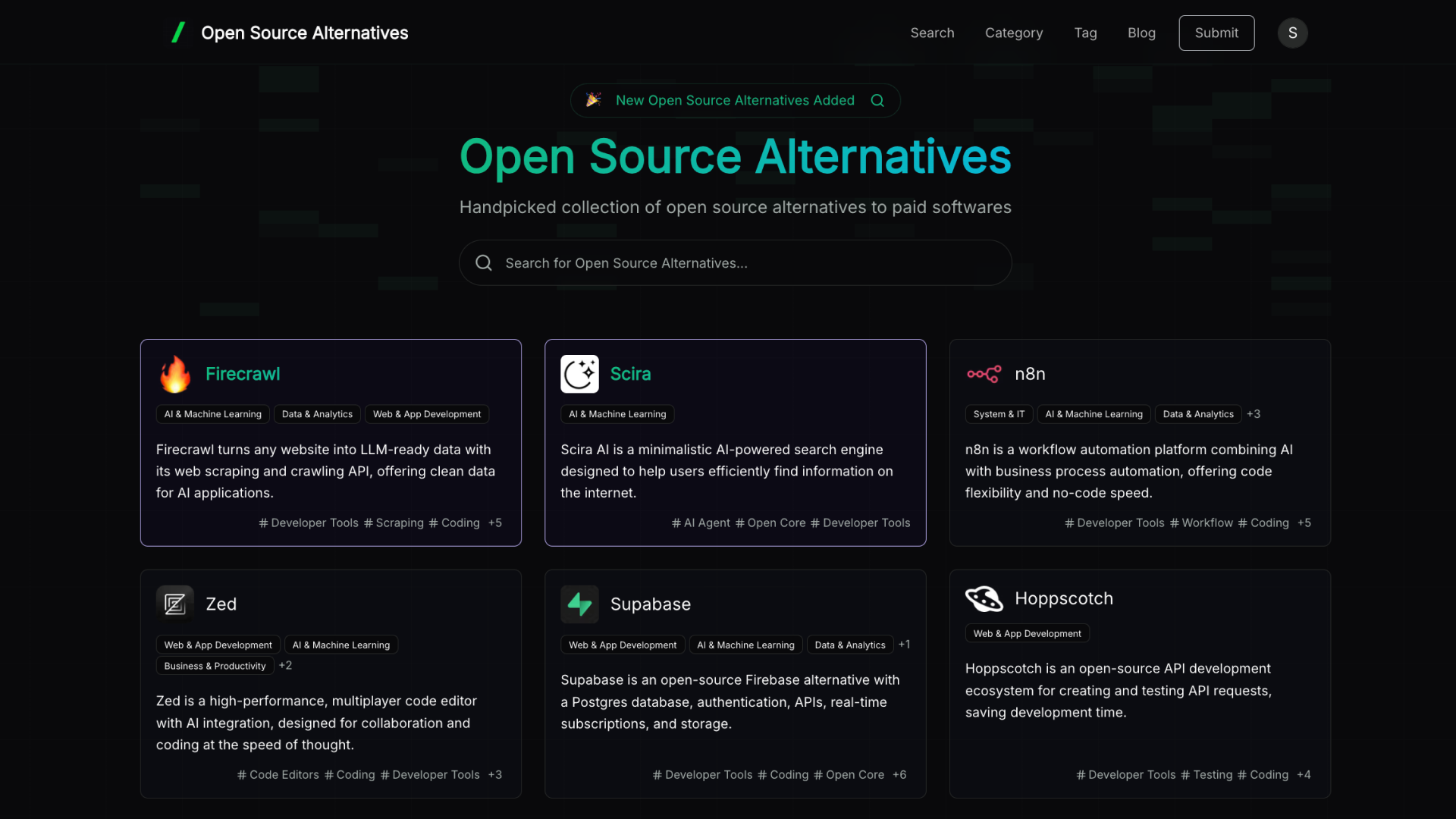Click the Firecrawl description text
The width and height of the screenshot is (1456, 819).
(x=326, y=471)
